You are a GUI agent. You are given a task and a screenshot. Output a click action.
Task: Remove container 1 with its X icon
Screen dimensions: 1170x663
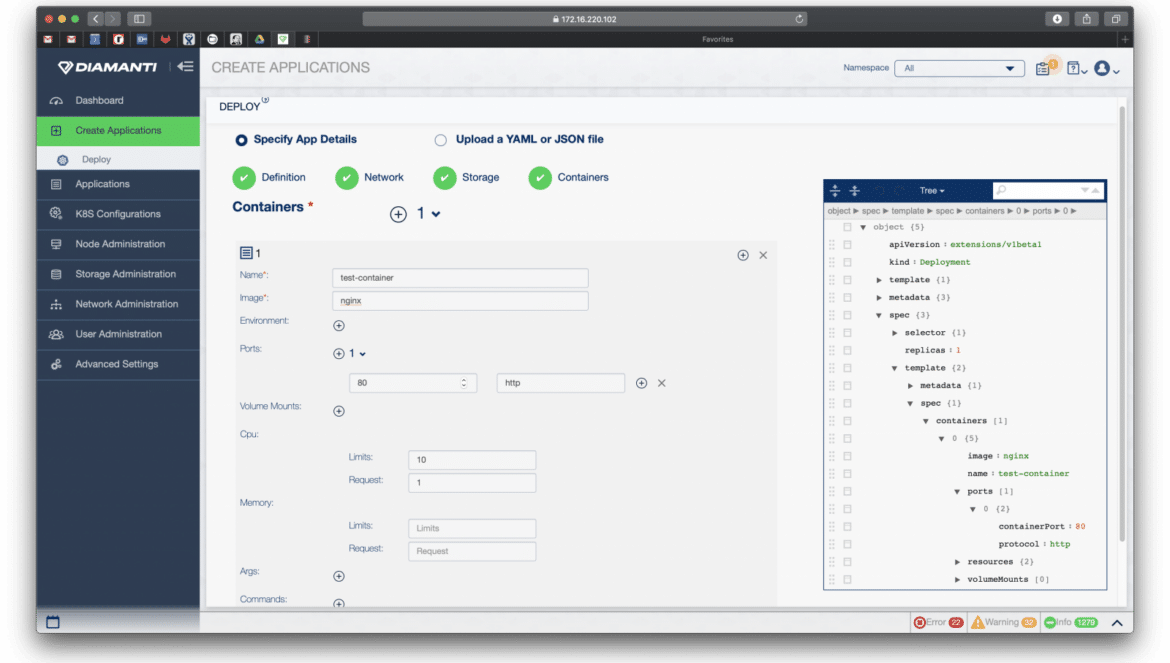tap(763, 255)
